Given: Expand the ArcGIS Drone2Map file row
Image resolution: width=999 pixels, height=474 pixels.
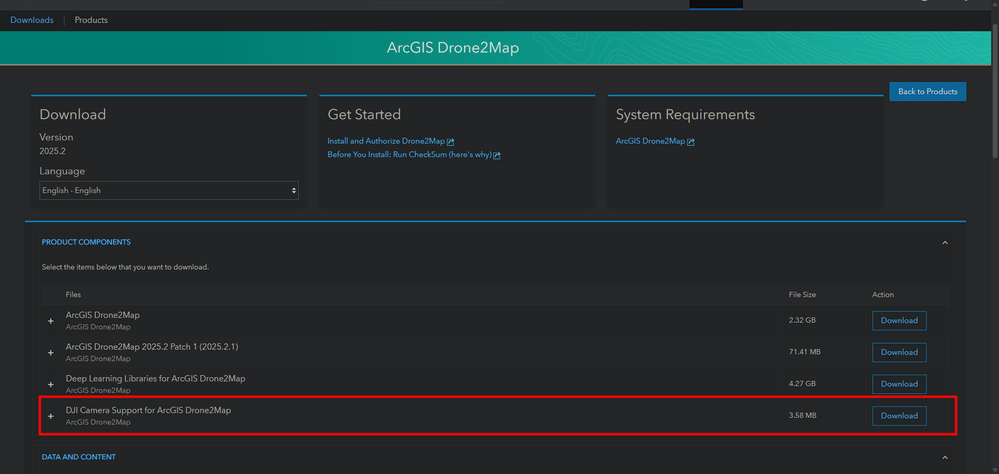Looking at the screenshot, I should (x=51, y=321).
